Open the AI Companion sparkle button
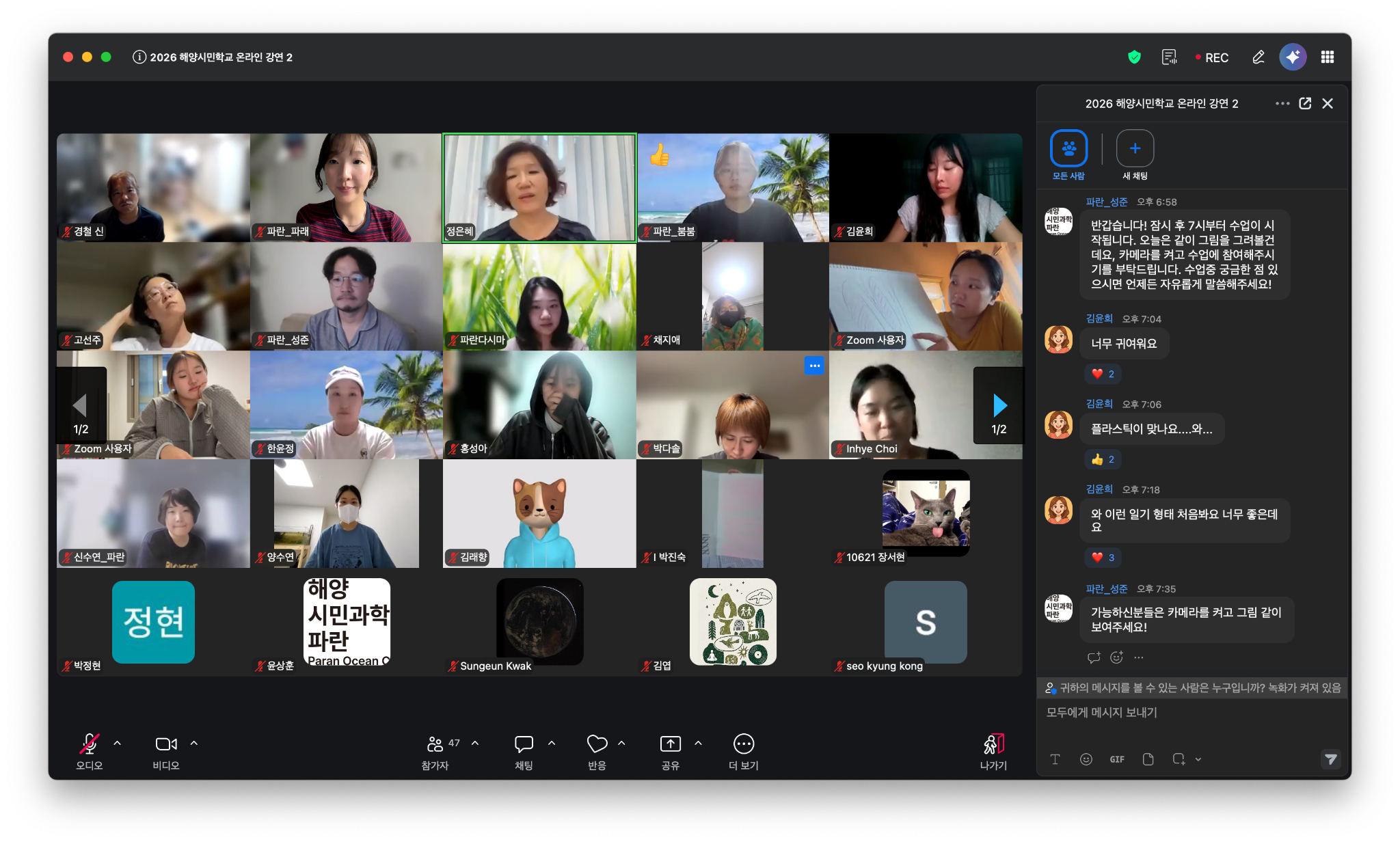Image resolution: width=1400 pixels, height=844 pixels. 1293,57
